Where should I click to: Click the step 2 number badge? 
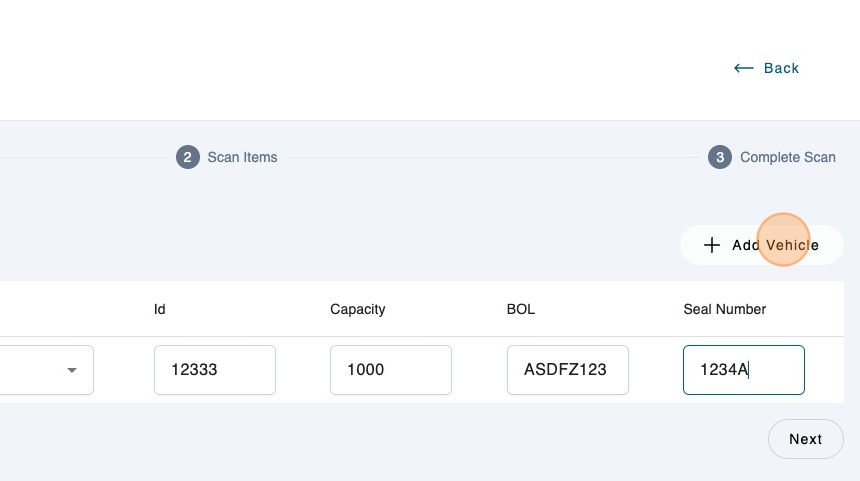(x=187, y=157)
